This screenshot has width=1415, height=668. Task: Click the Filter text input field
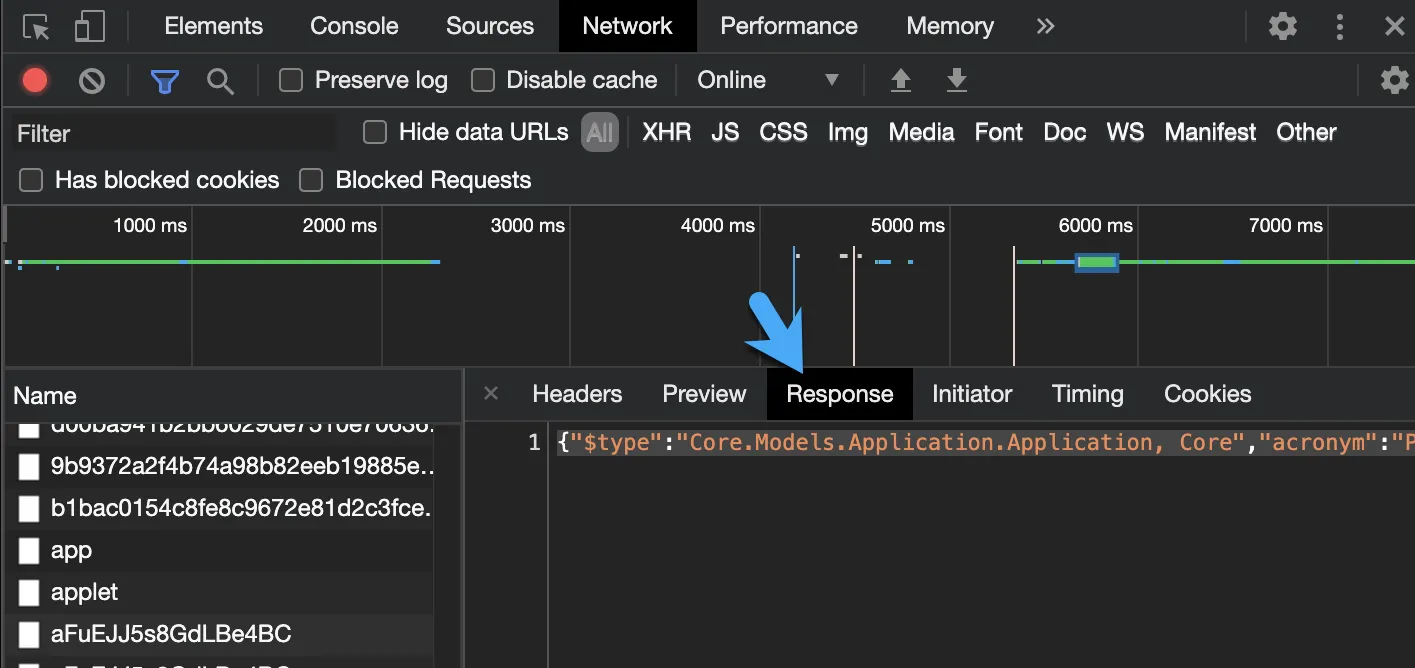pyautogui.click(x=175, y=133)
